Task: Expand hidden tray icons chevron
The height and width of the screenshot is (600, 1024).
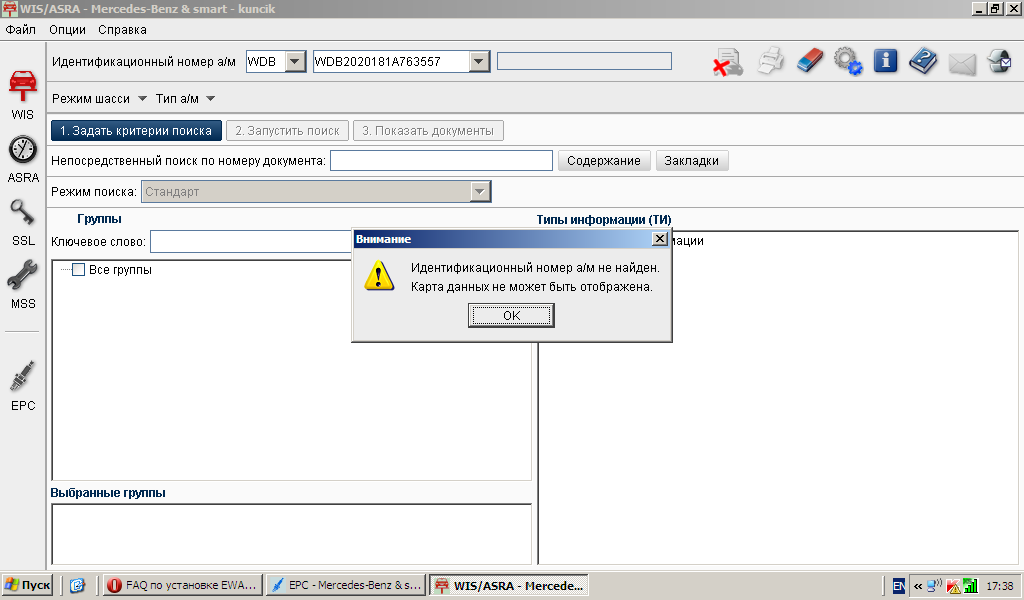Action: [x=918, y=586]
